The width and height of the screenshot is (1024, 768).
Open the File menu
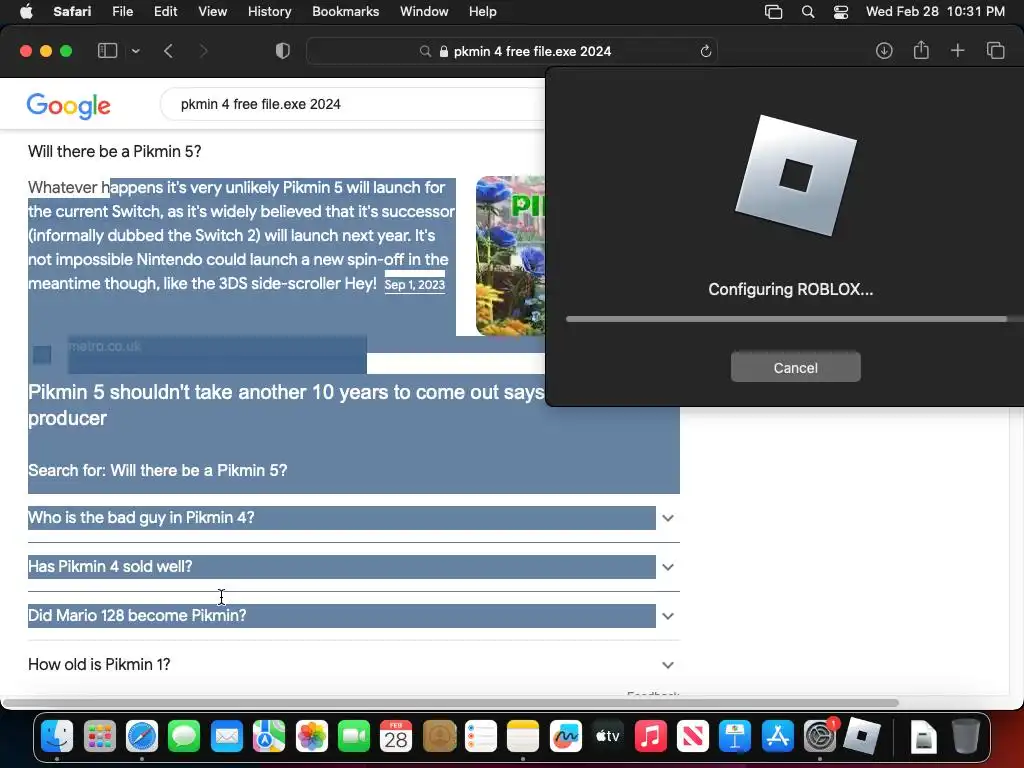(122, 12)
